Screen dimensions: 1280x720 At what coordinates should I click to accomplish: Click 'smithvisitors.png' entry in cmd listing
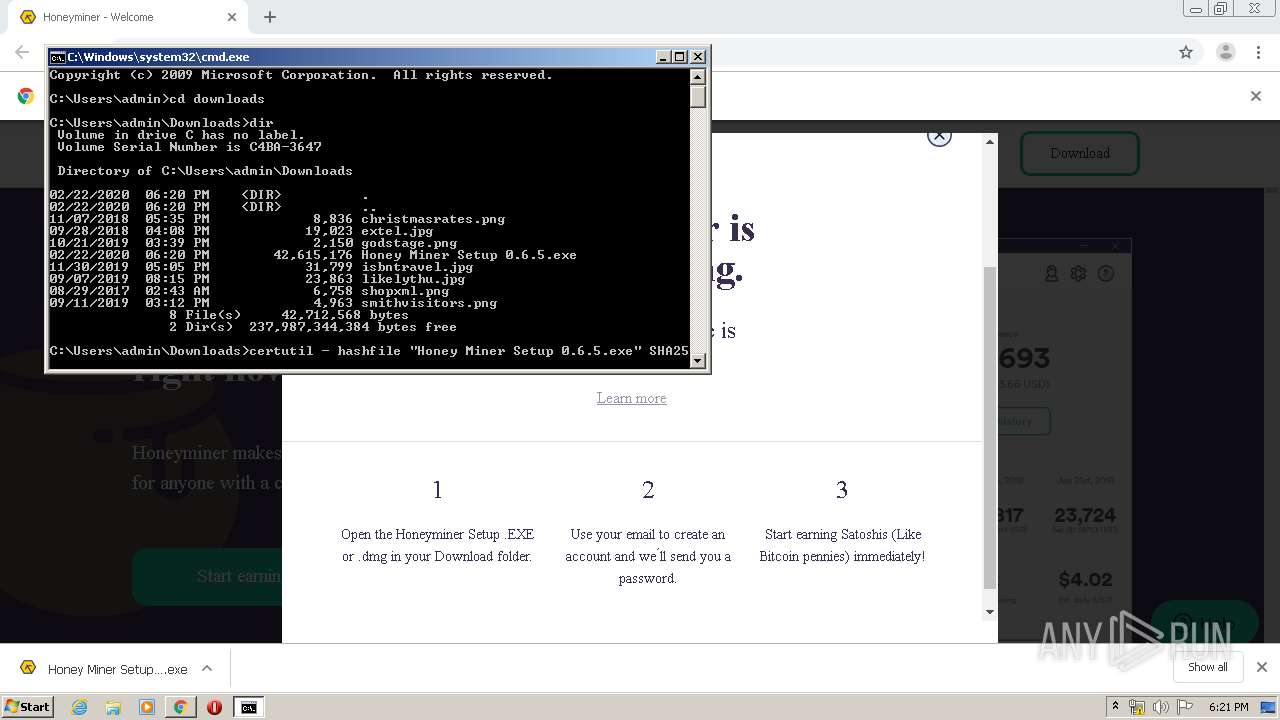pyautogui.click(x=429, y=303)
